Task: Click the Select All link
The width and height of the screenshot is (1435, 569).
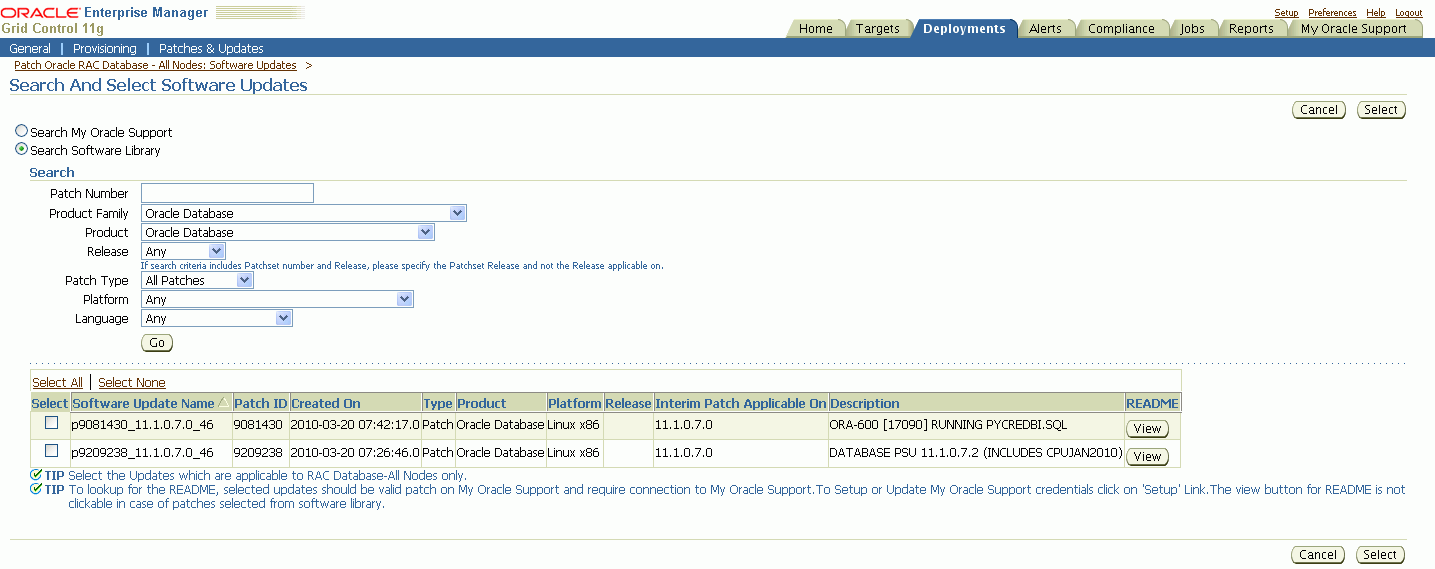Action: (57, 382)
